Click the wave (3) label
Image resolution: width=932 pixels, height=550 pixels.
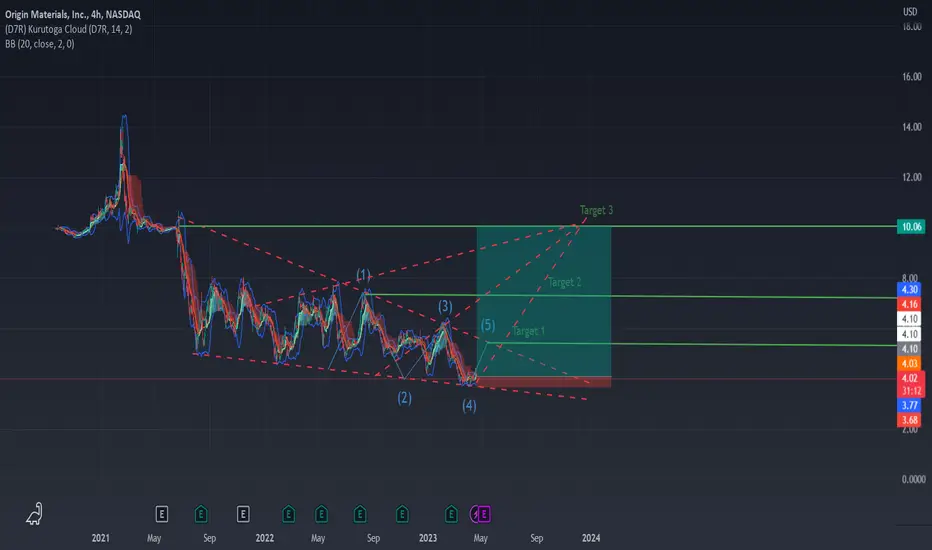[445, 306]
